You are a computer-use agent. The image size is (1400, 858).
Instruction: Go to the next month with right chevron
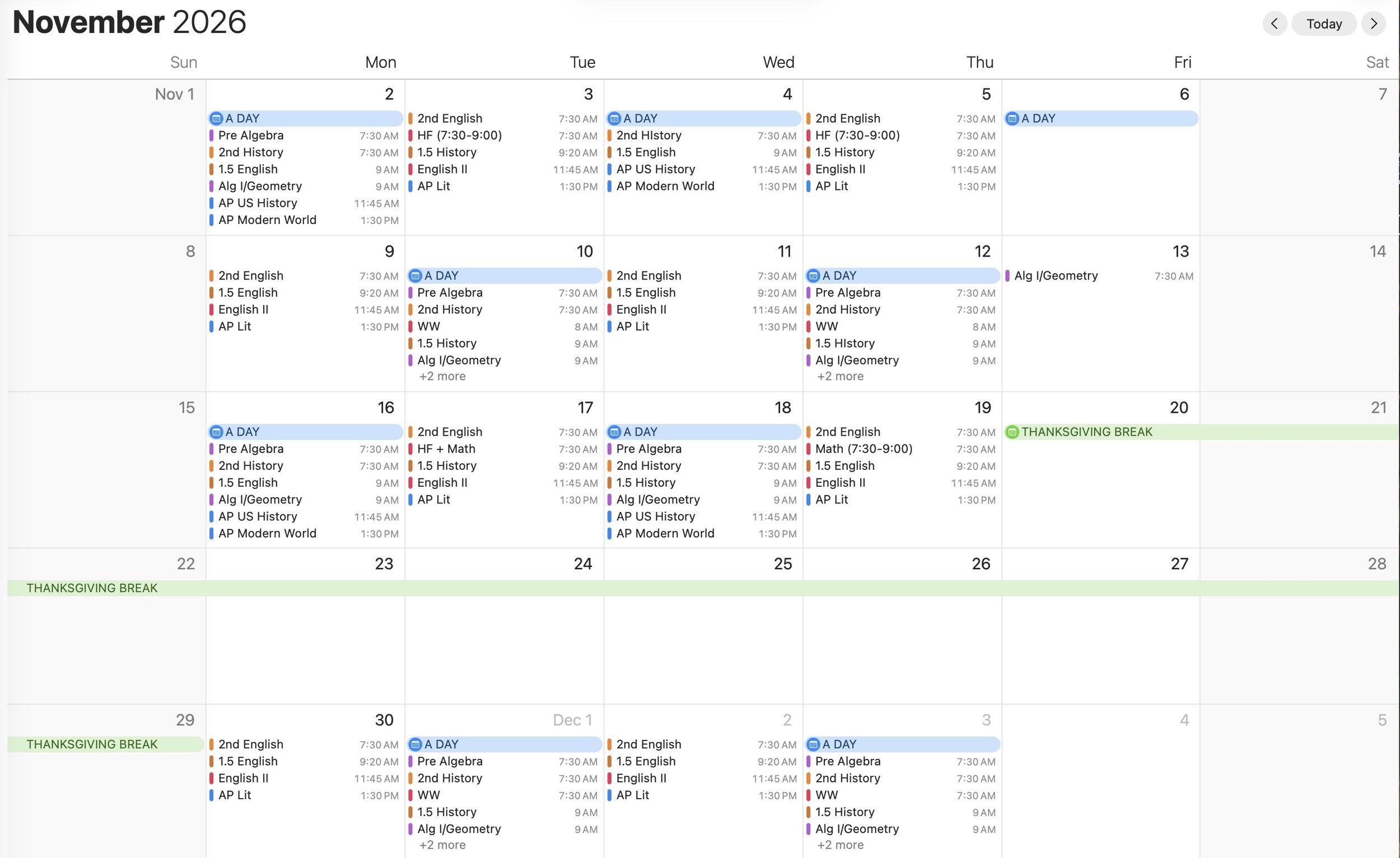click(1373, 24)
